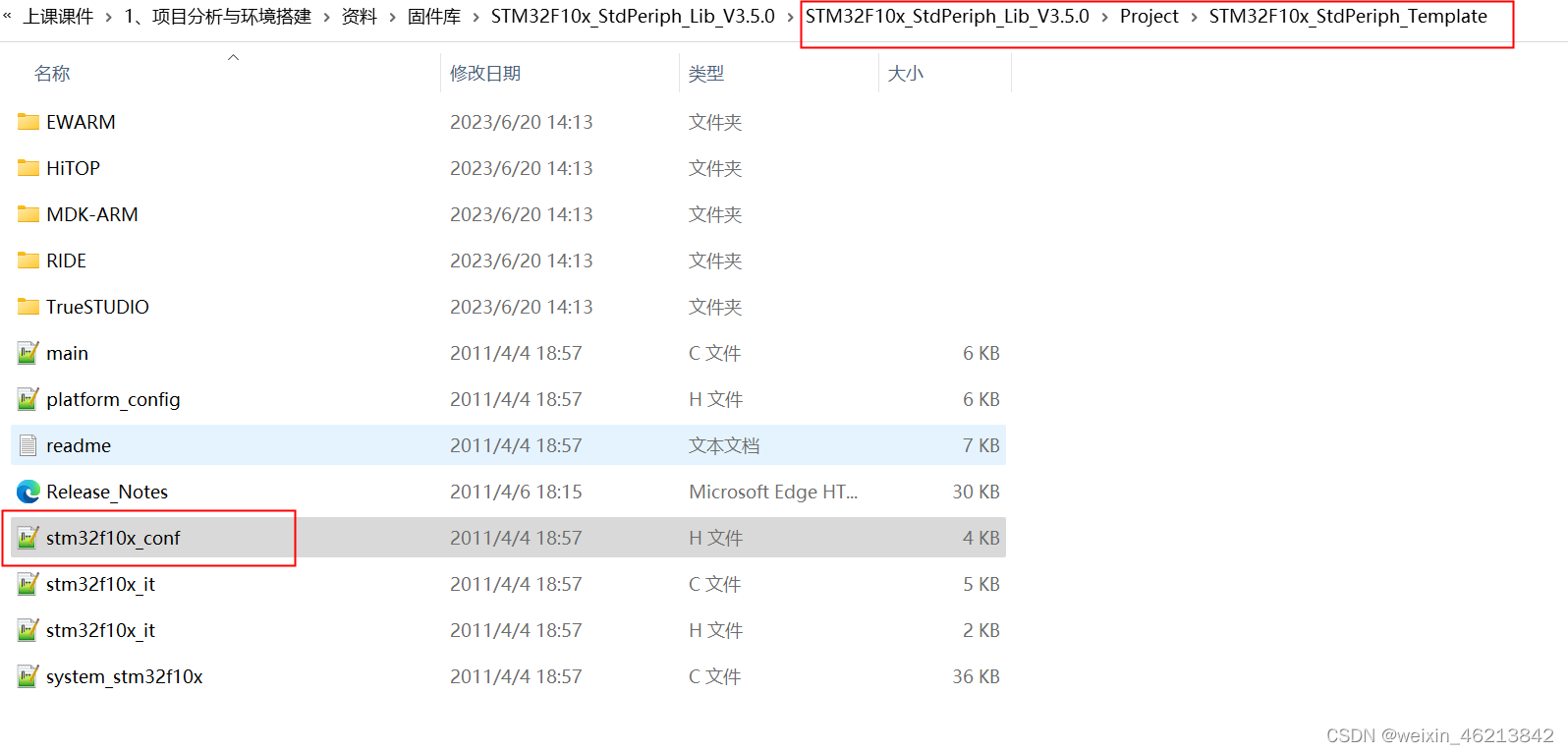The width and height of the screenshot is (1568, 754).
Task: Select the RIDE folder icon
Action: coord(28,261)
